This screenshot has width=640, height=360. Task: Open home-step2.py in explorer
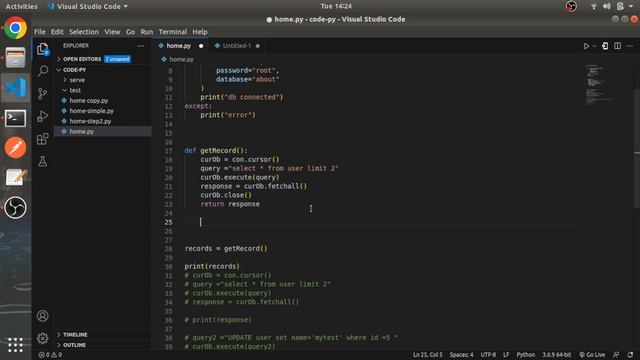tap(90, 121)
